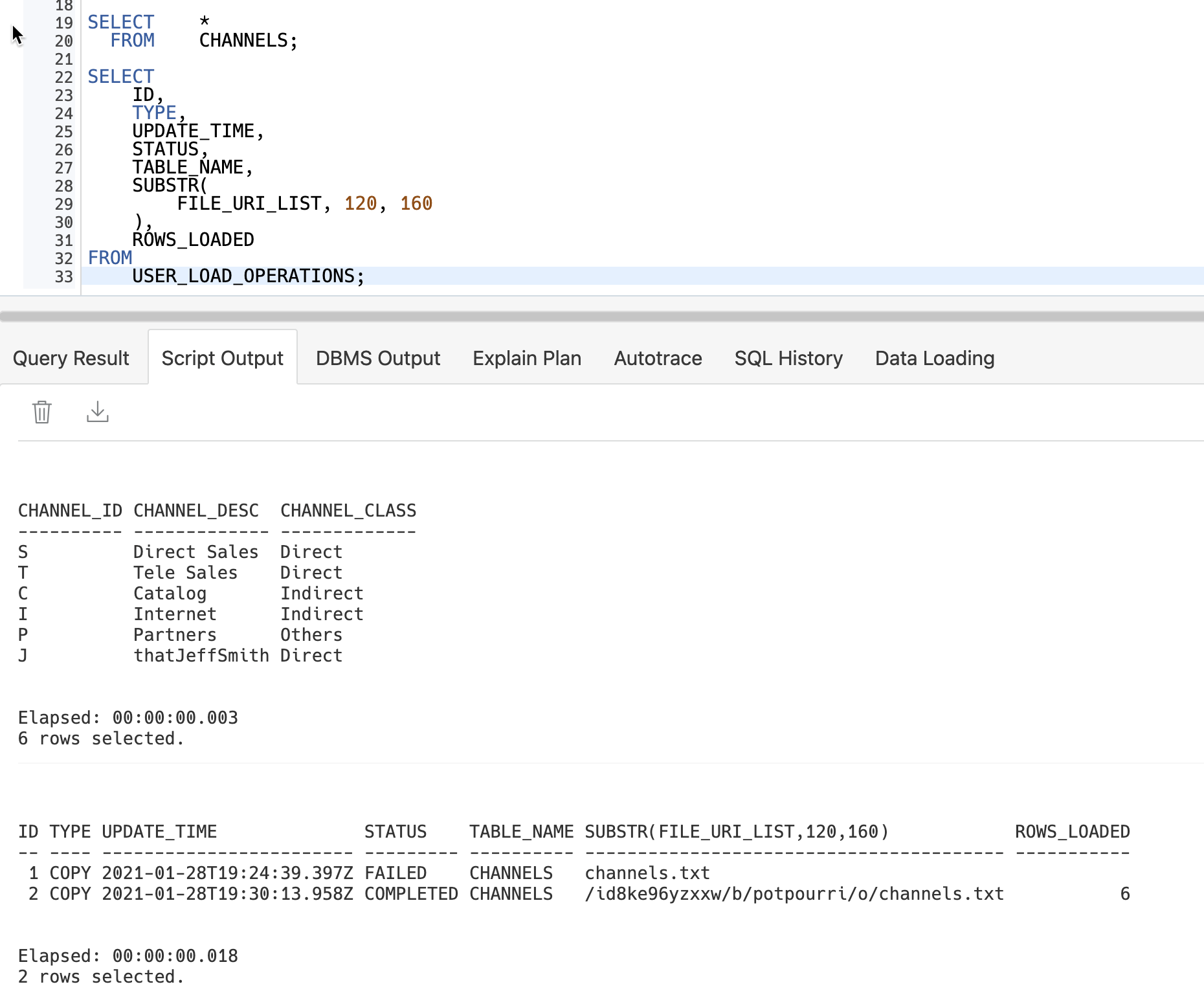The height and width of the screenshot is (993, 1204).
Task: Switch to the Query Result tab
Action: (71, 358)
